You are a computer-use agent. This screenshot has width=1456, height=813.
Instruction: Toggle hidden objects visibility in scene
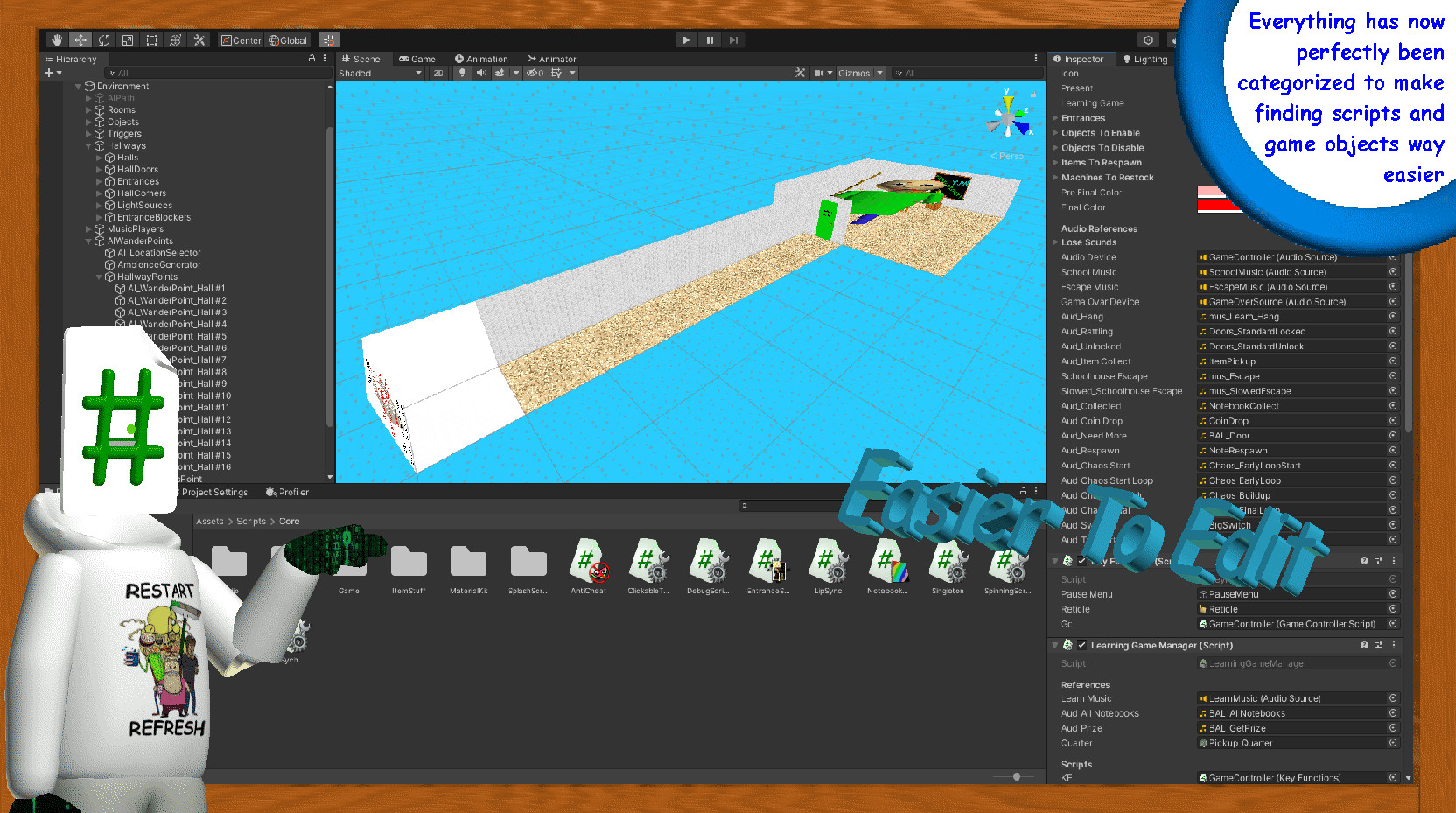[x=535, y=74]
